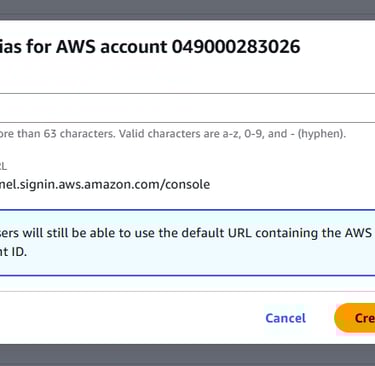Click the sign-in URL label above the link
375x366 pixels.
pyautogui.click(x=3, y=166)
